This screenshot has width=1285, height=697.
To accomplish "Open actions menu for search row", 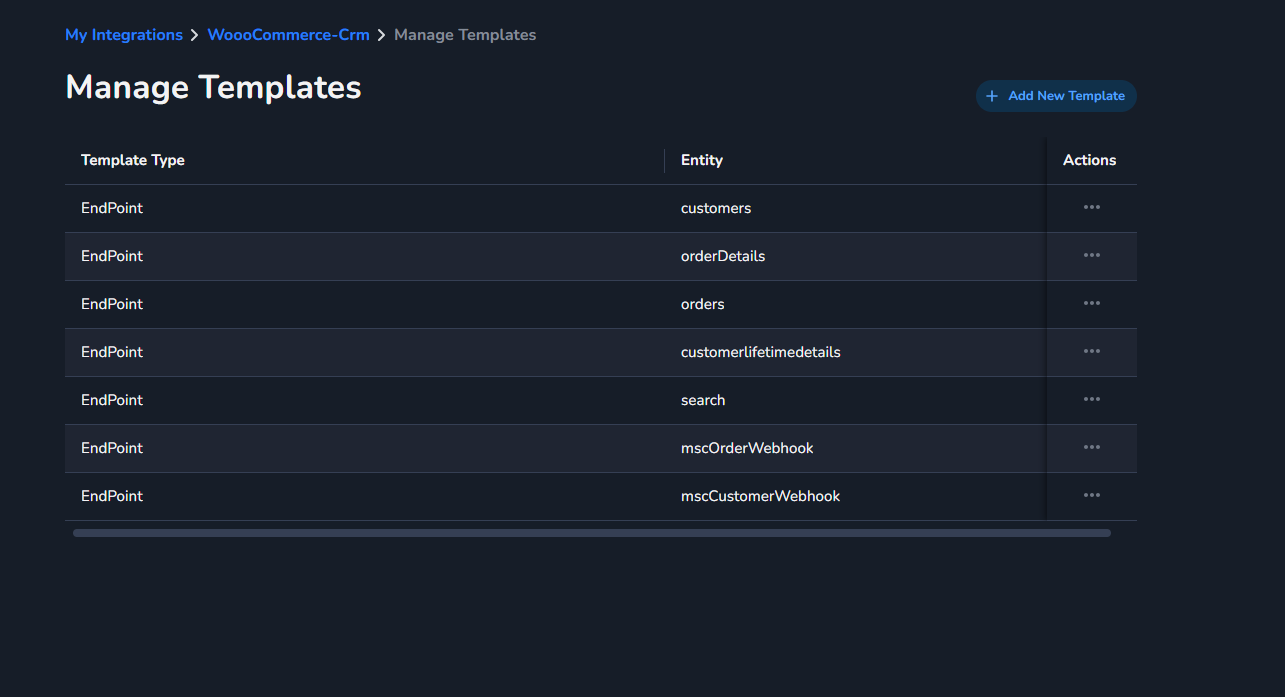I will click(1091, 399).
